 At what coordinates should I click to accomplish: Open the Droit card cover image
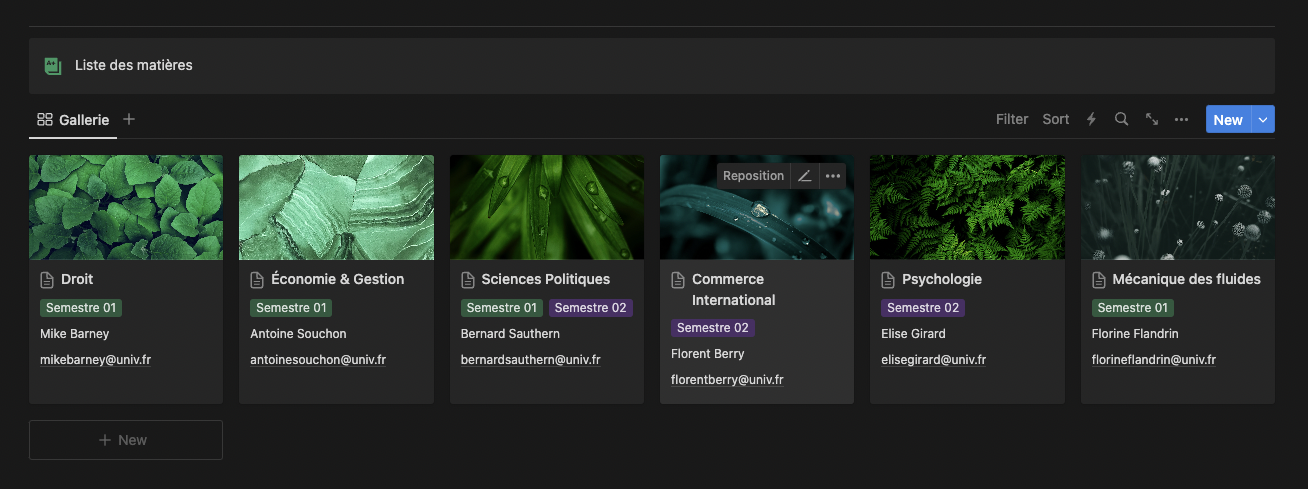(x=125, y=207)
